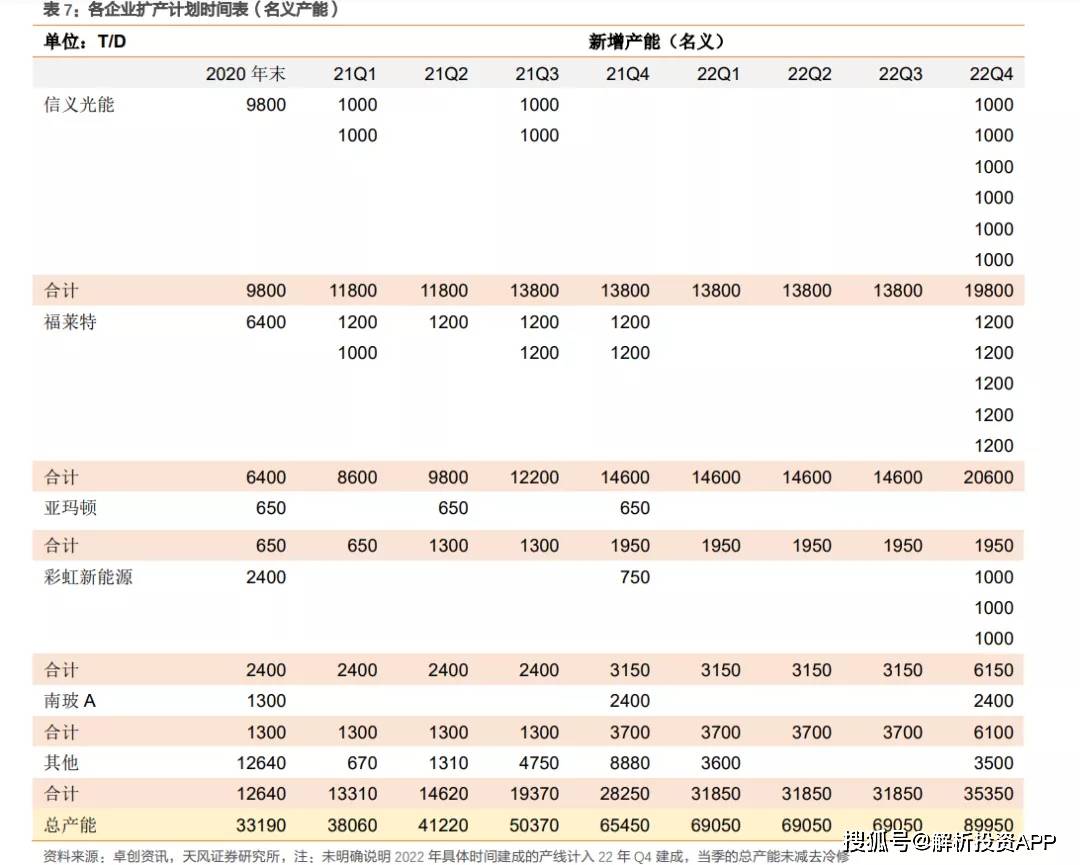The width and height of the screenshot is (1080, 865).
Task: Select the 彩虹新能源 row label
Action: 88,577
